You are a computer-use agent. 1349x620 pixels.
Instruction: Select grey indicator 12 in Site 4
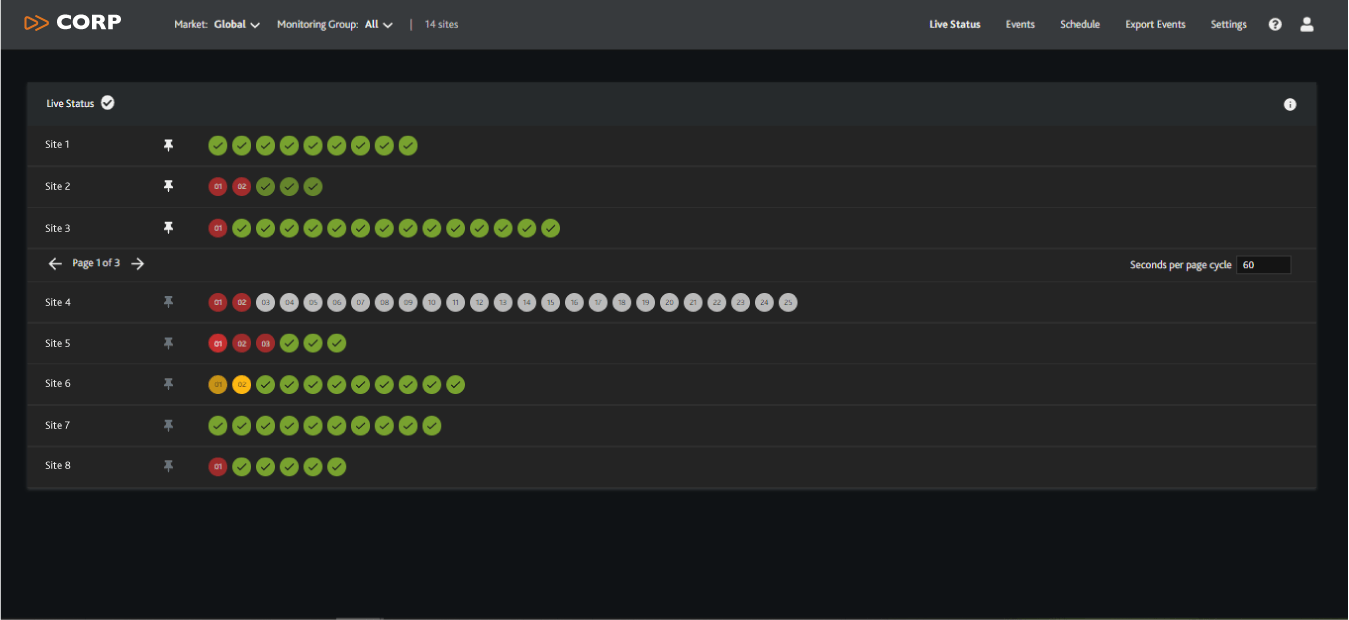click(479, 302)
